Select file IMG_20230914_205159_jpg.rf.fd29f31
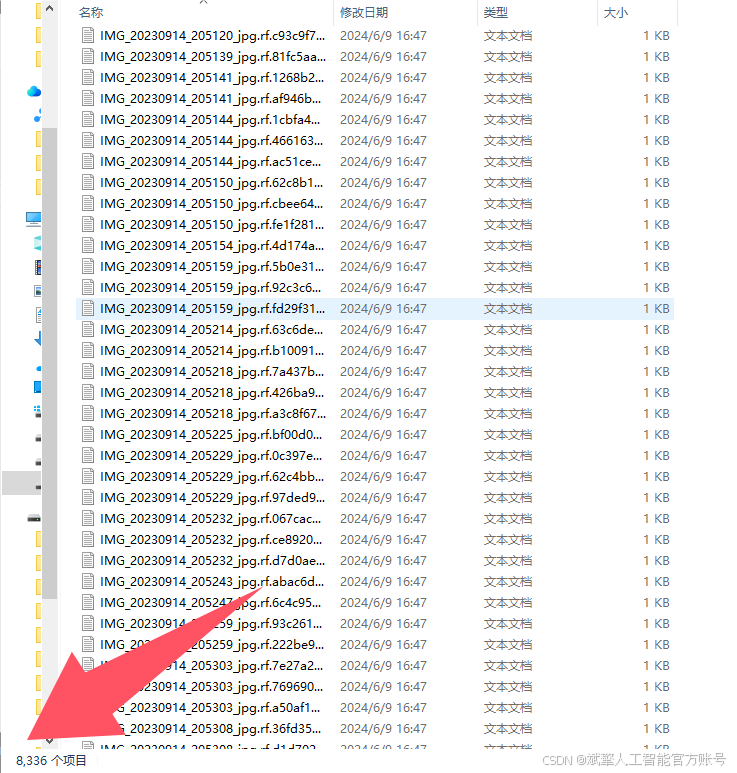 point(375,309)
